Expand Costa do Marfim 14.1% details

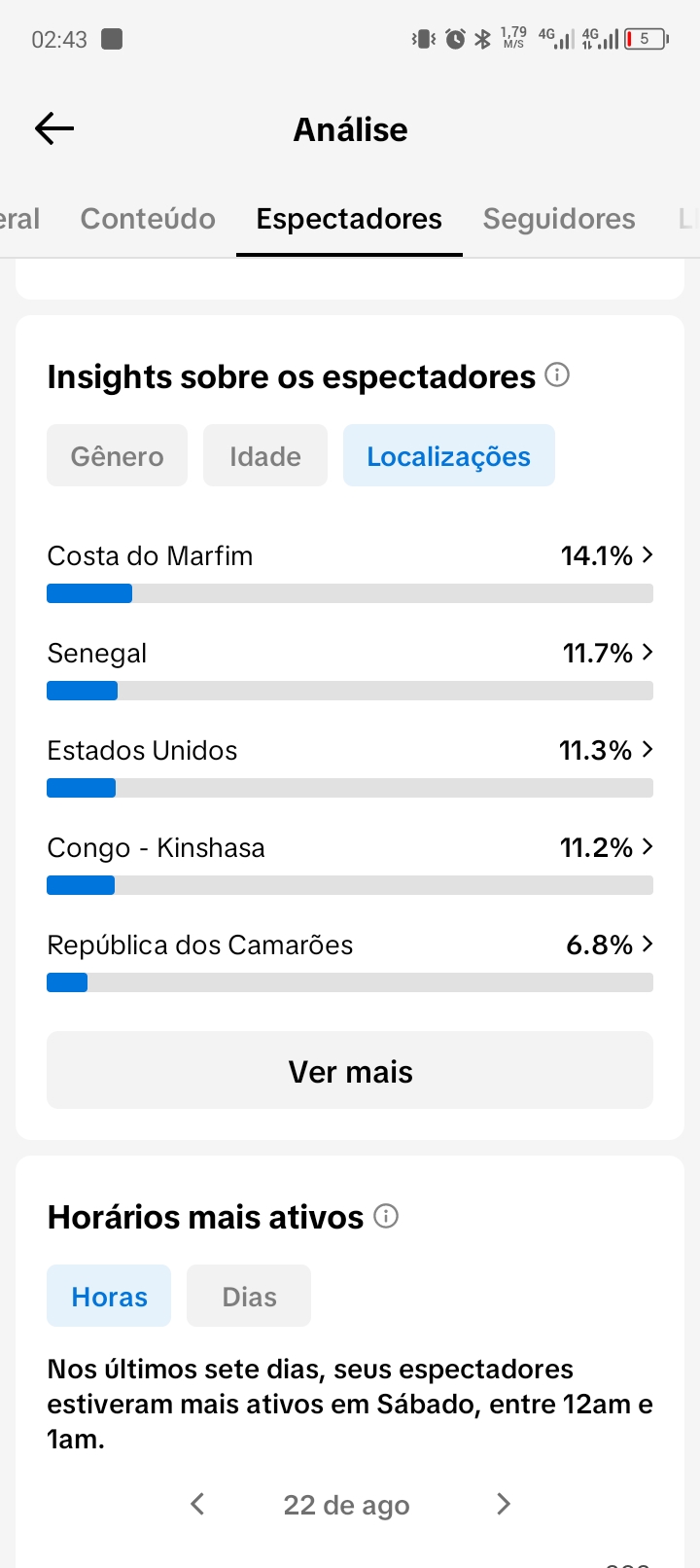[350, 571]
